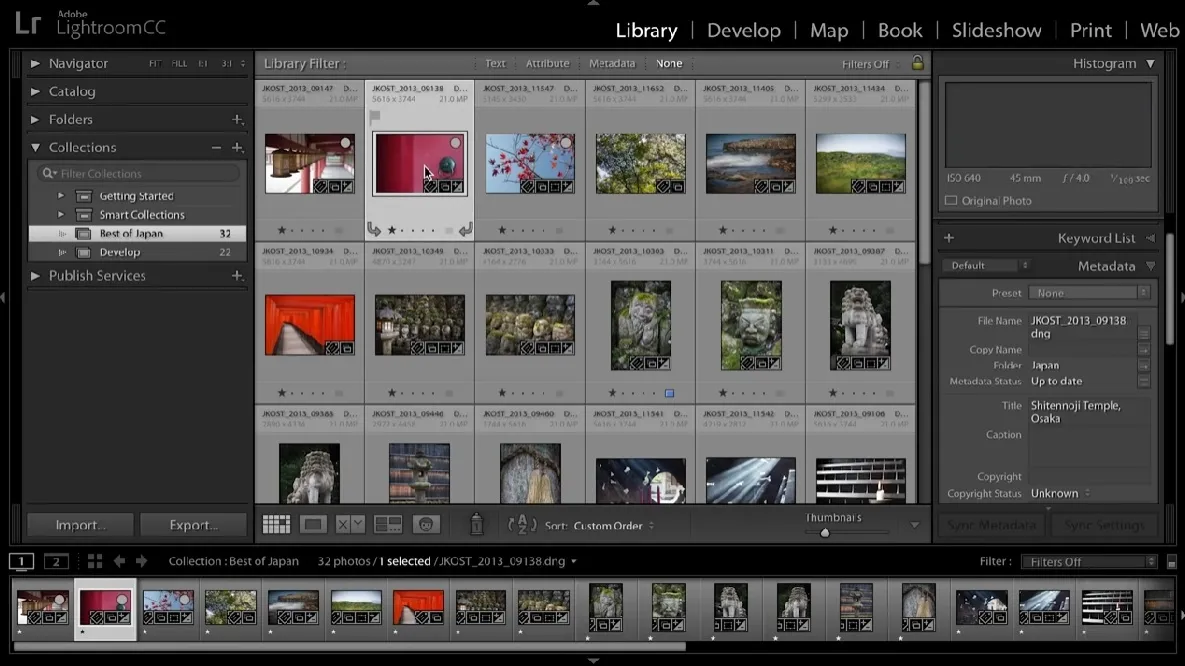Viewport: 1185px width, 666px height.
Task: Switch to Loupe view in toolbar
Action: pyautogui.click(x=313, y=525)
